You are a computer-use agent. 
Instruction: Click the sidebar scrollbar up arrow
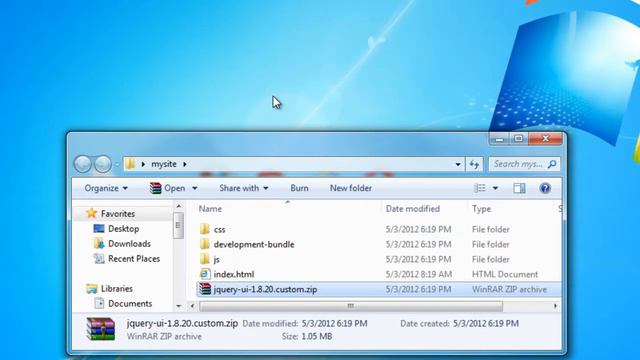coord(179,207)
